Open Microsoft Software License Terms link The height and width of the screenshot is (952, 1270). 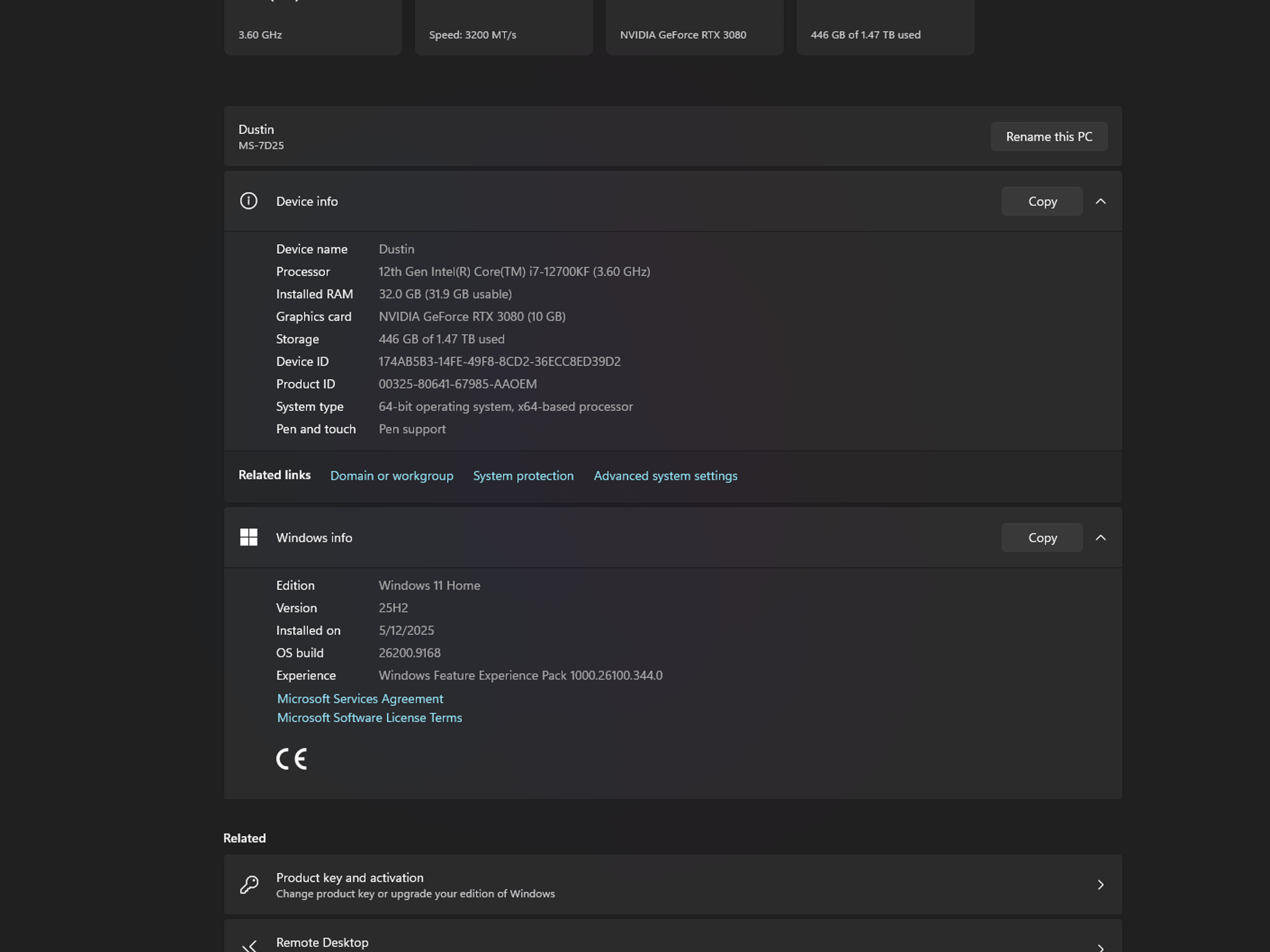pos(370,717)
